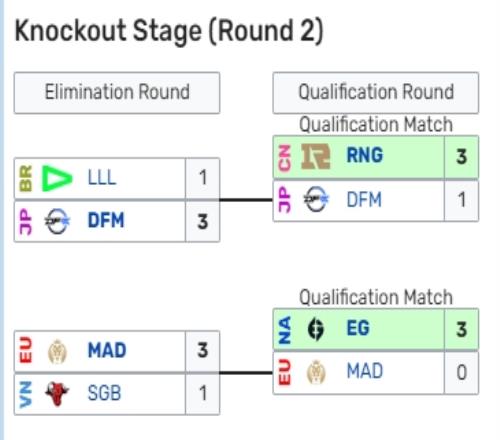
Task: Open the SGB team link
Action: click(104, 393)
